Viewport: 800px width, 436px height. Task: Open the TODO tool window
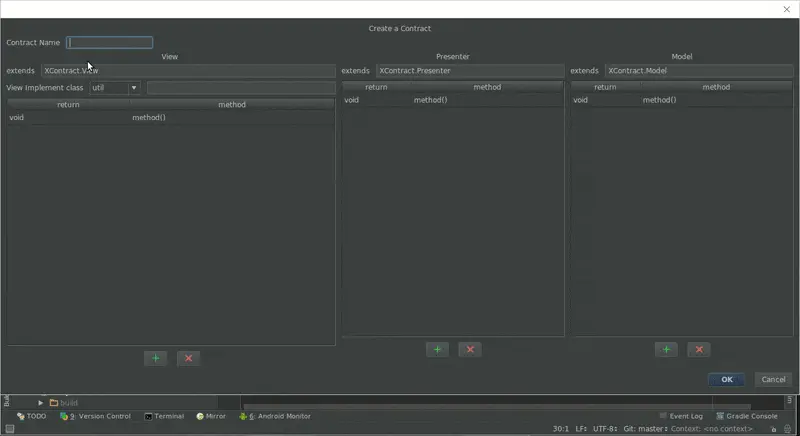click(31, 416)
